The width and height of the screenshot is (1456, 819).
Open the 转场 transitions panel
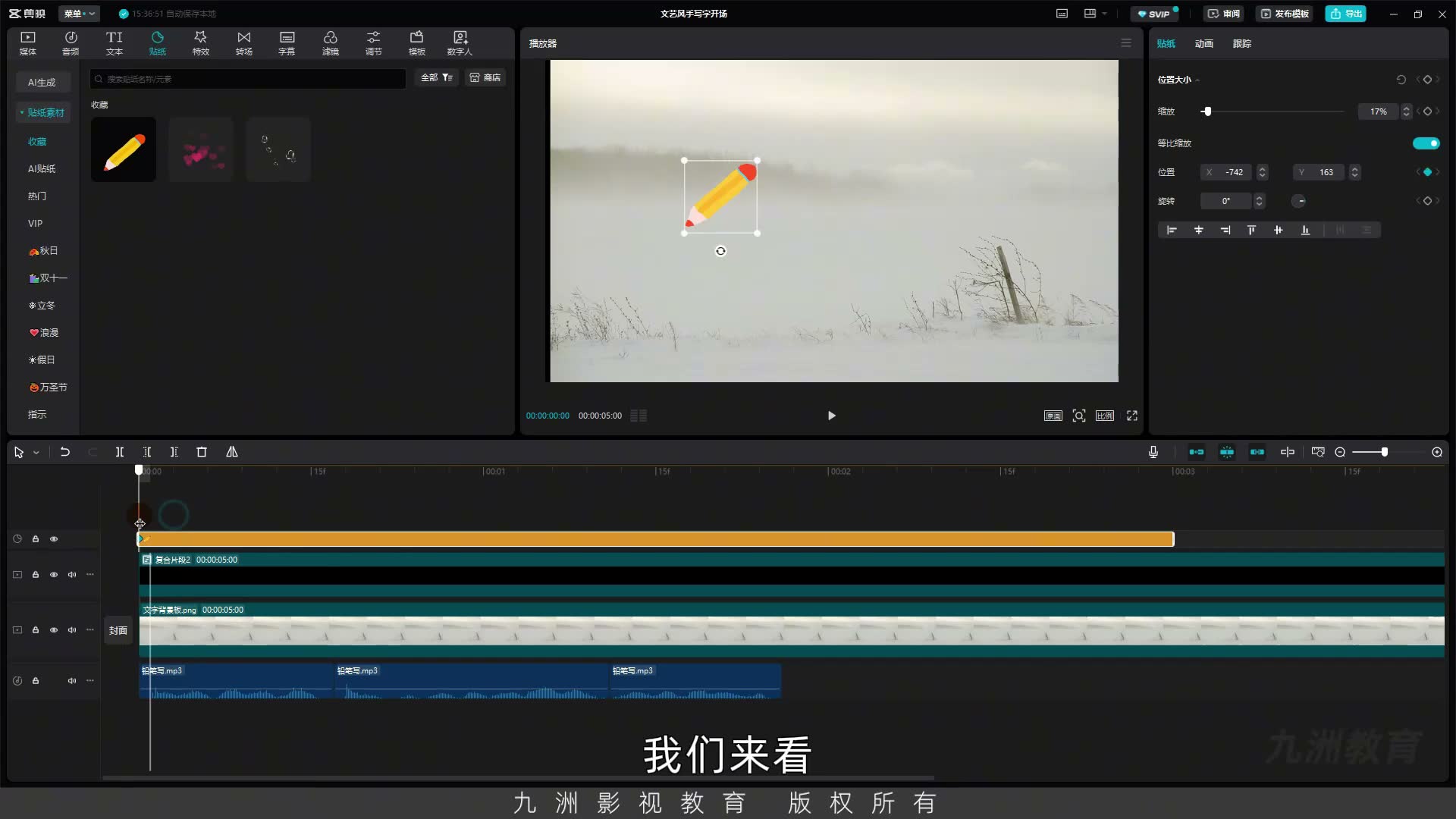point(243,43)
